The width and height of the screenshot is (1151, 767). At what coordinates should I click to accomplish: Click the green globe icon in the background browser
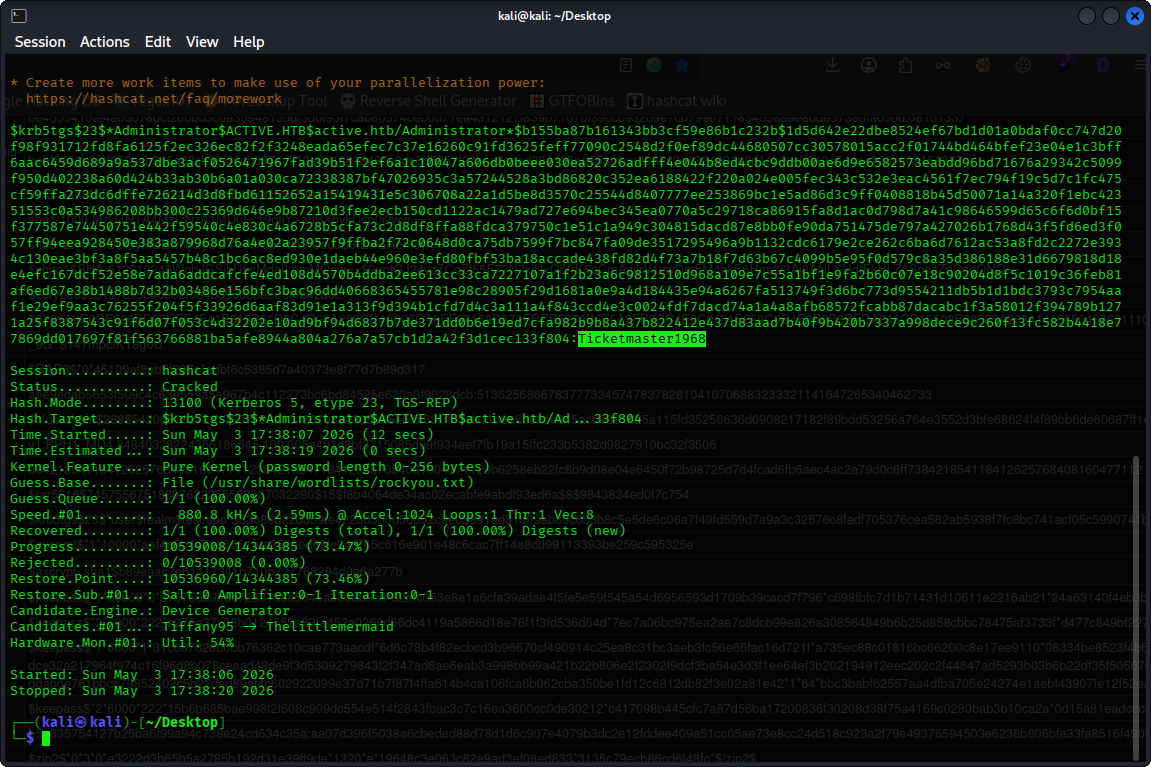(654, 65)
